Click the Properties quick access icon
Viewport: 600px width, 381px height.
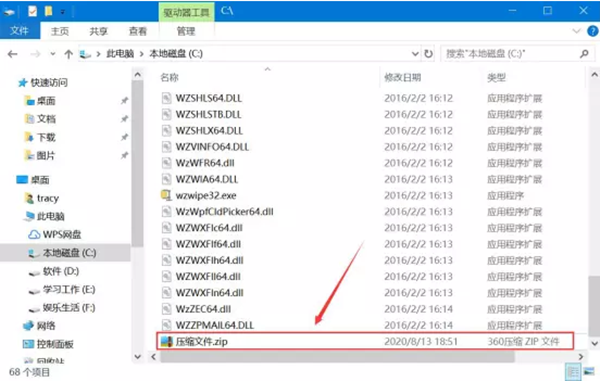click(x=33, y=11)
